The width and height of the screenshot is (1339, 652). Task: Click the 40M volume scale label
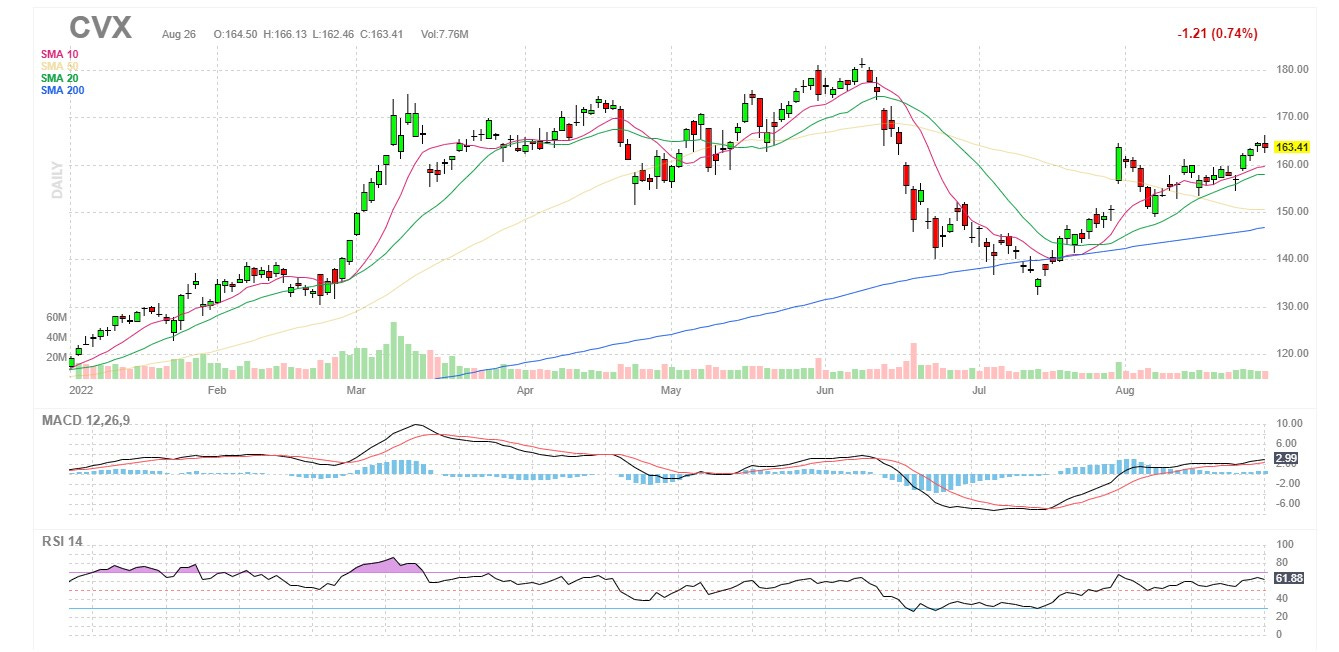56,337
